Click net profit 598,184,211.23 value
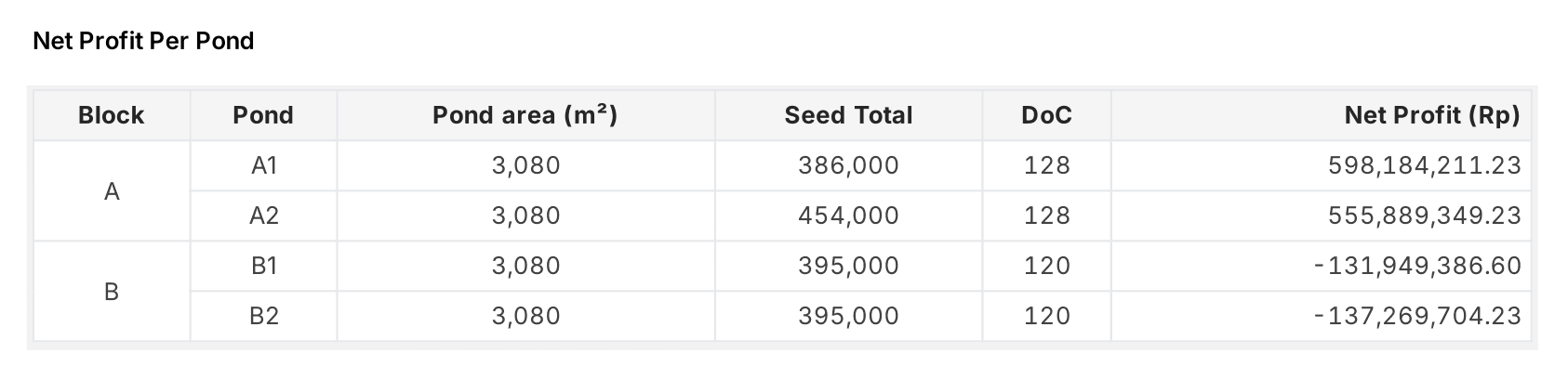This screenshot has height=392, width=1568. [1424, 166]
